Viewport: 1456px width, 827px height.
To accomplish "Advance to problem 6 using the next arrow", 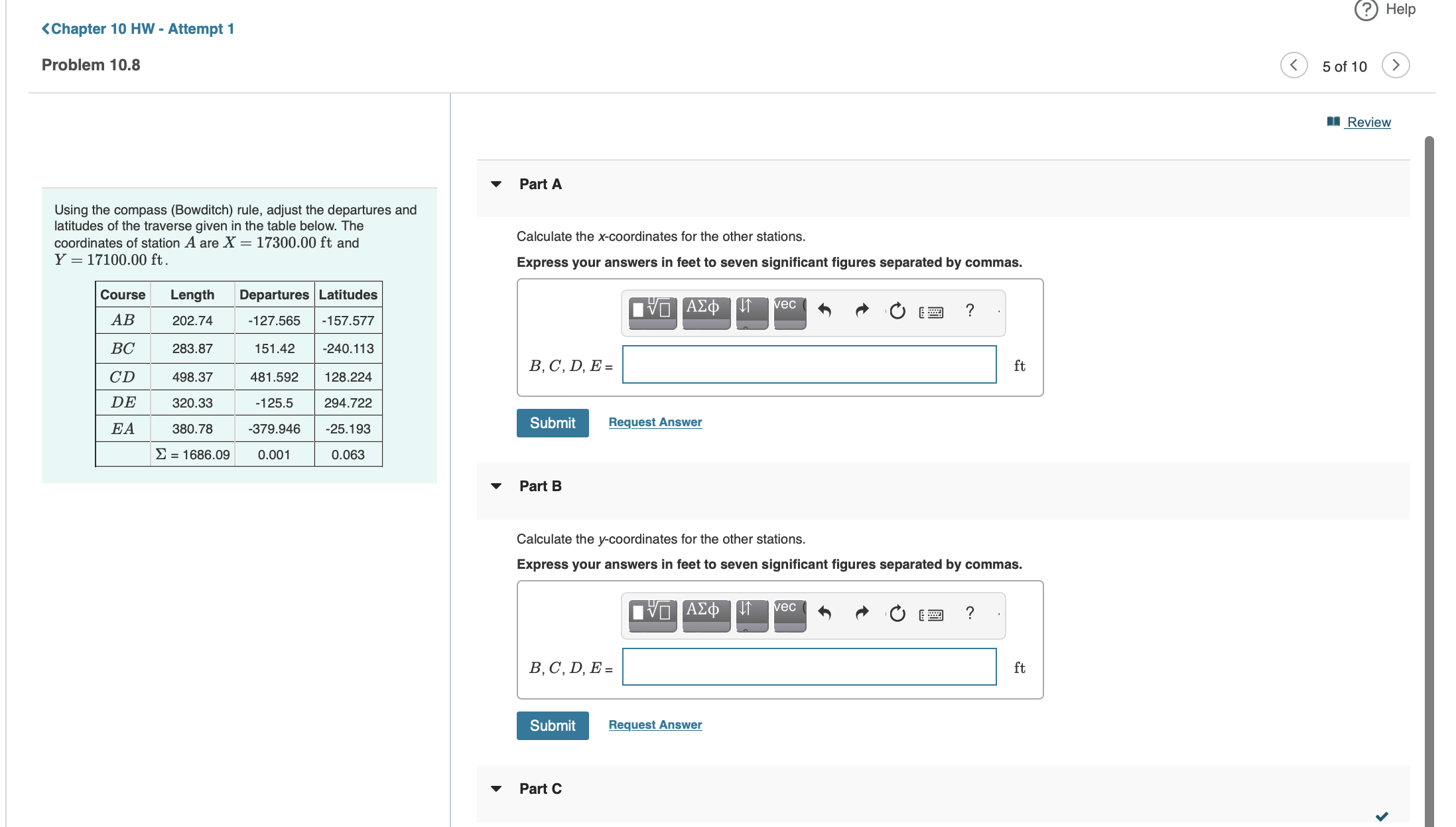I will tap(1396, 65).
